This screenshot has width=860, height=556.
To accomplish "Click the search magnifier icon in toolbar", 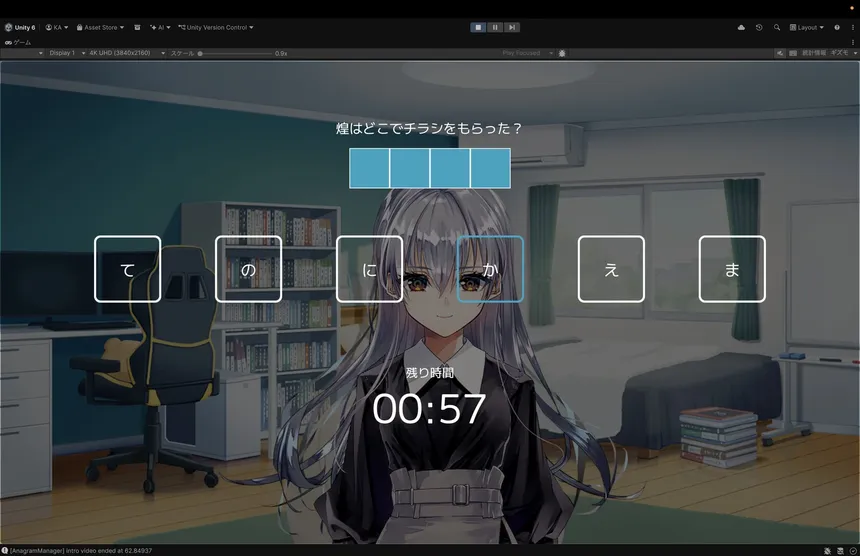I will [x=777, y=27].
